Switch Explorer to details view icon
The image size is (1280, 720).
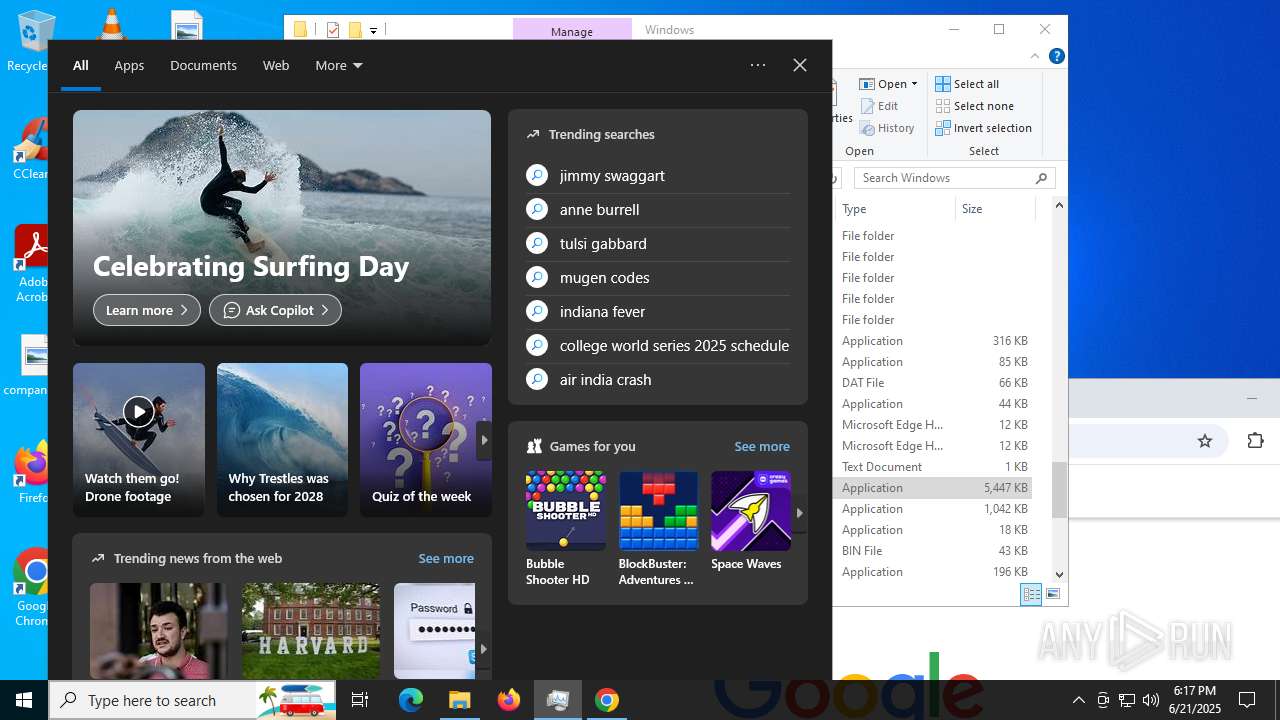(1031, 594)
